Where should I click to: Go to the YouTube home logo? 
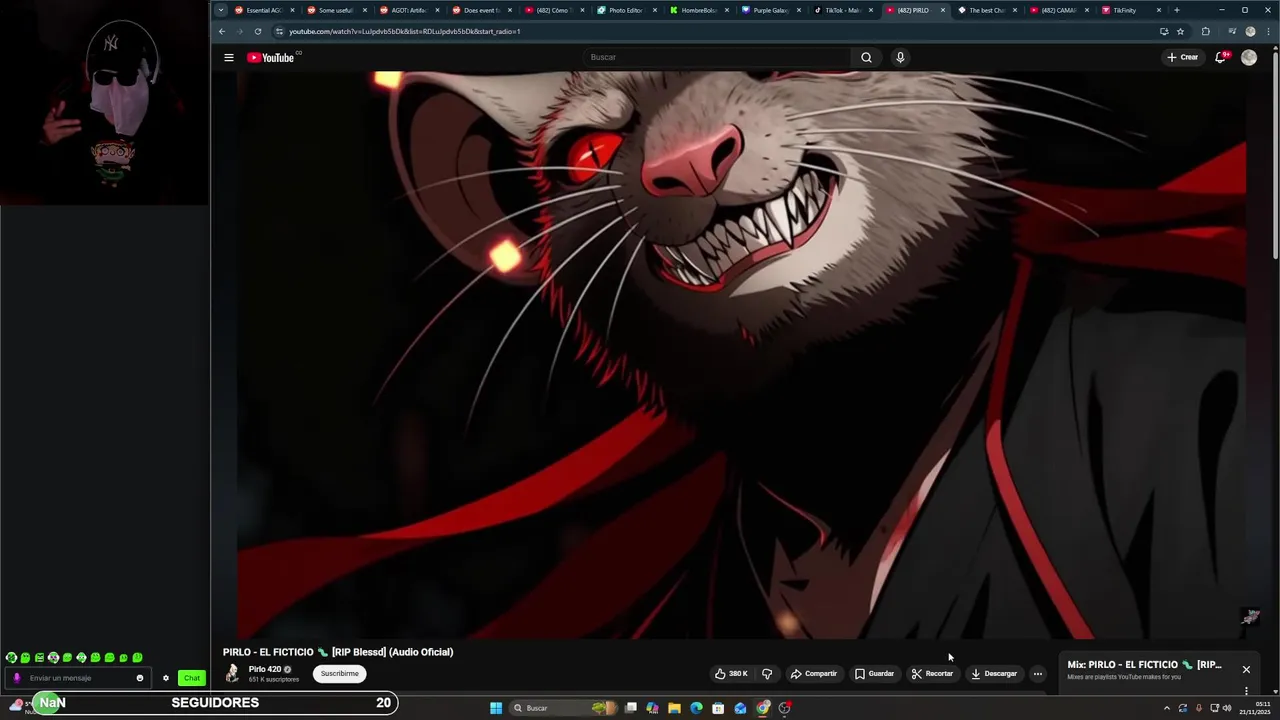271,57
